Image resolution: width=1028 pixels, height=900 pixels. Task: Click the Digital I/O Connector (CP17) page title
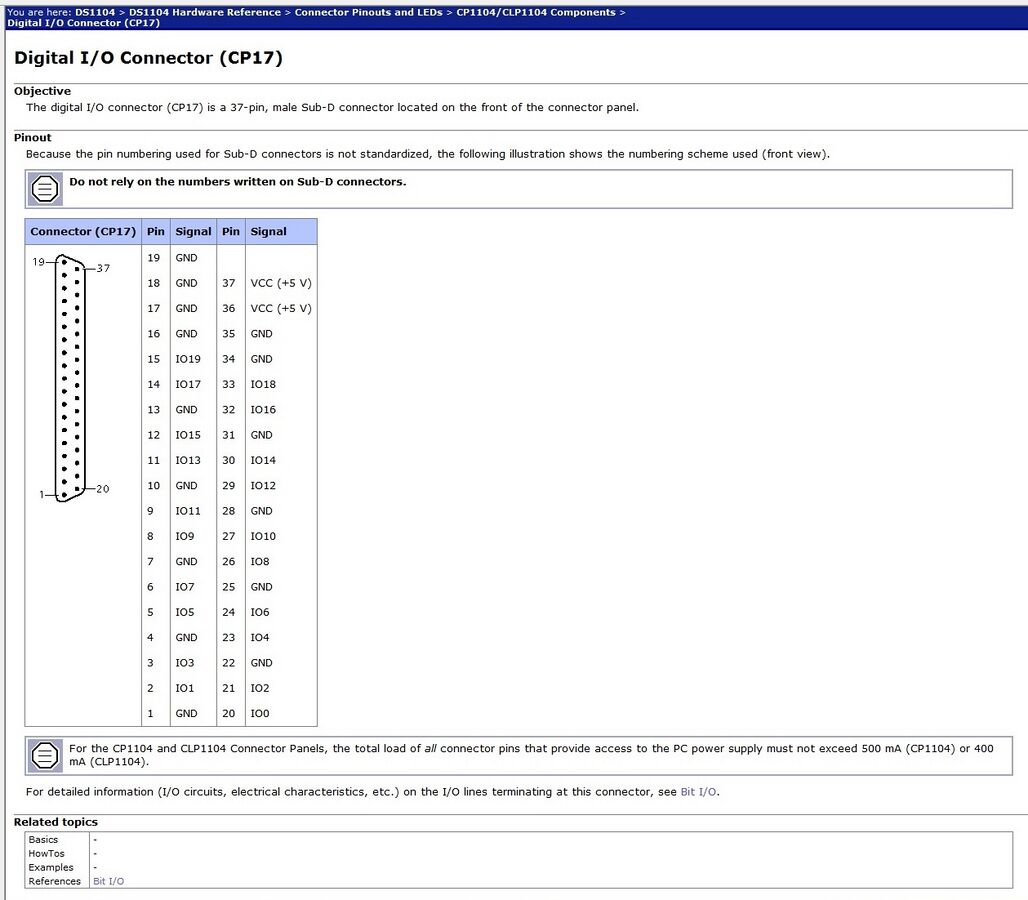coord(148,58)
